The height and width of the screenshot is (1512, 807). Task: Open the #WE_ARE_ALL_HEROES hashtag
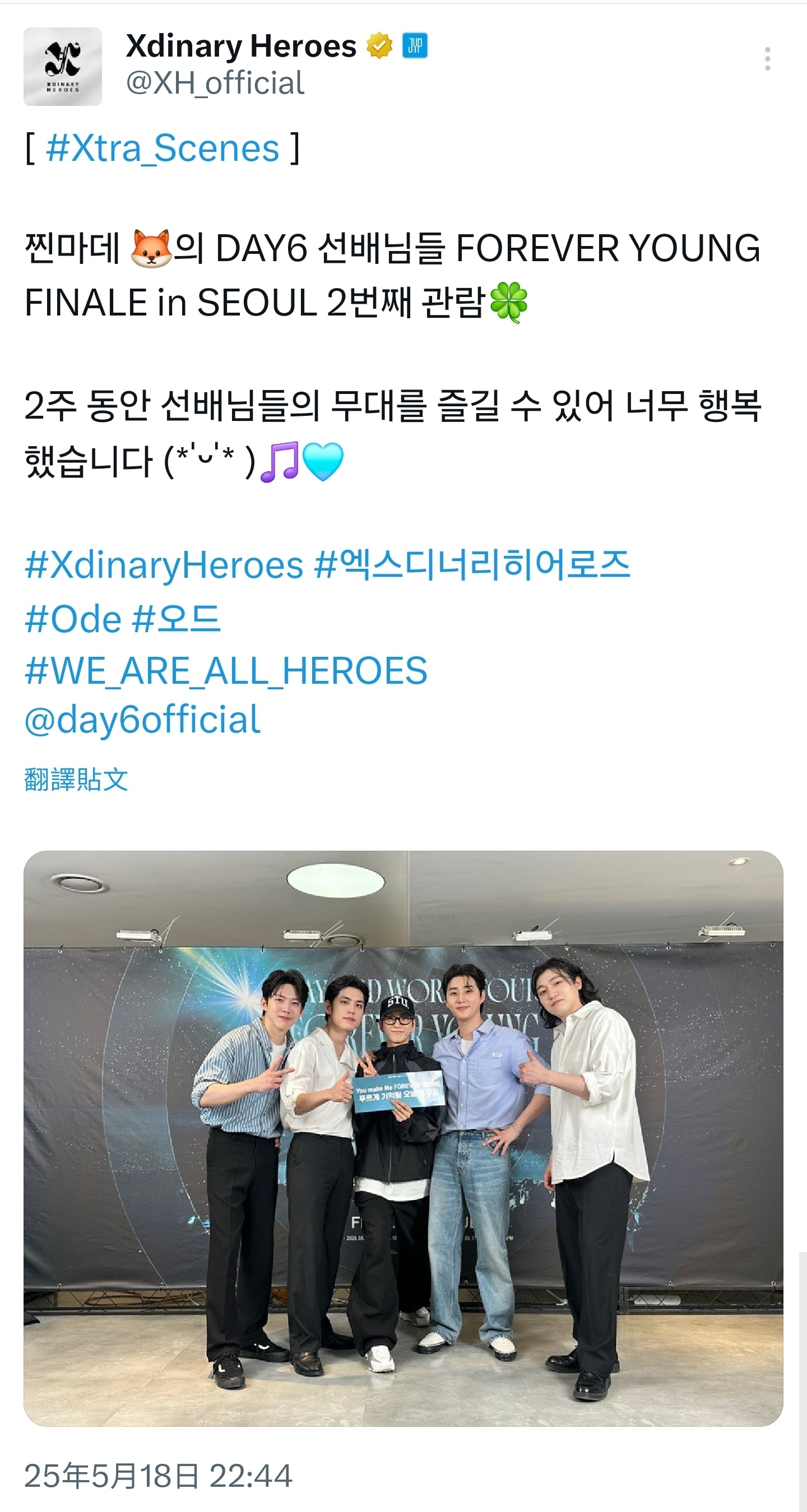[x=226, y=671]
